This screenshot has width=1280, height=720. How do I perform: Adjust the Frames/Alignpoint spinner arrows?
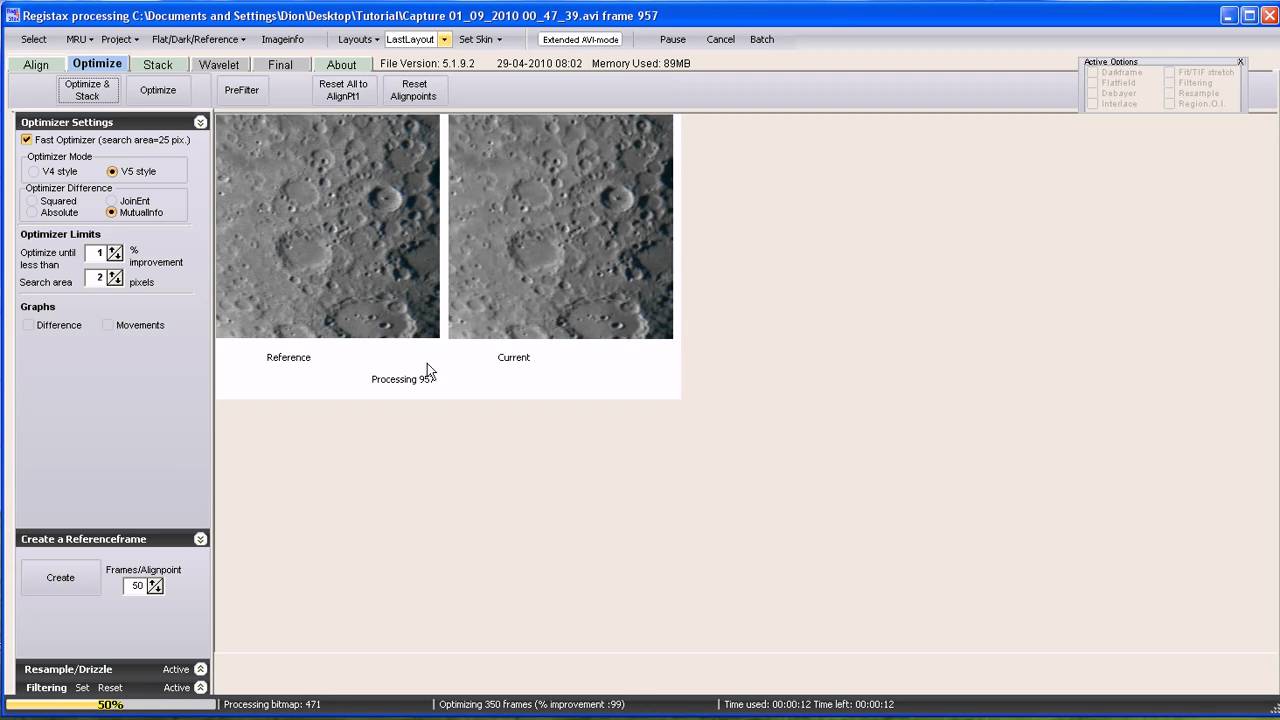155,586
